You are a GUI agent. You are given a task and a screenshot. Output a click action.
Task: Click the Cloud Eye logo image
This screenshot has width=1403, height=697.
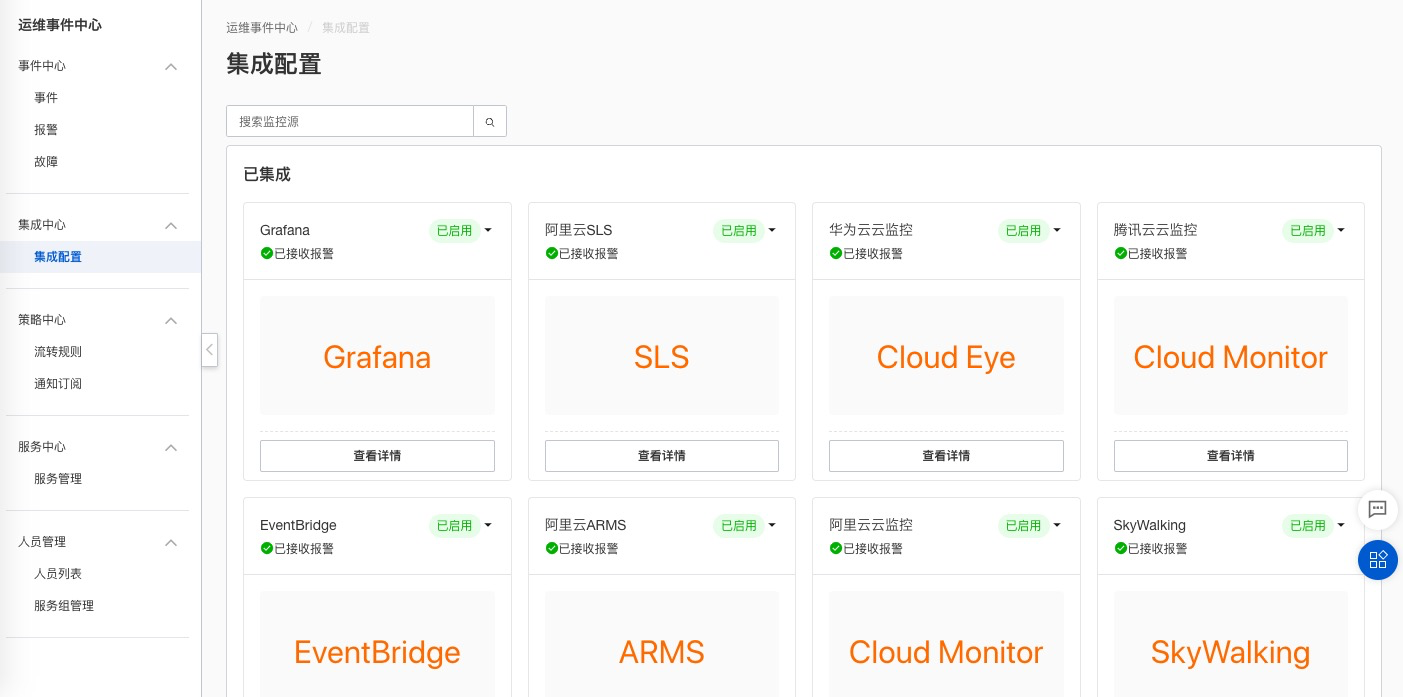point(946,355)
